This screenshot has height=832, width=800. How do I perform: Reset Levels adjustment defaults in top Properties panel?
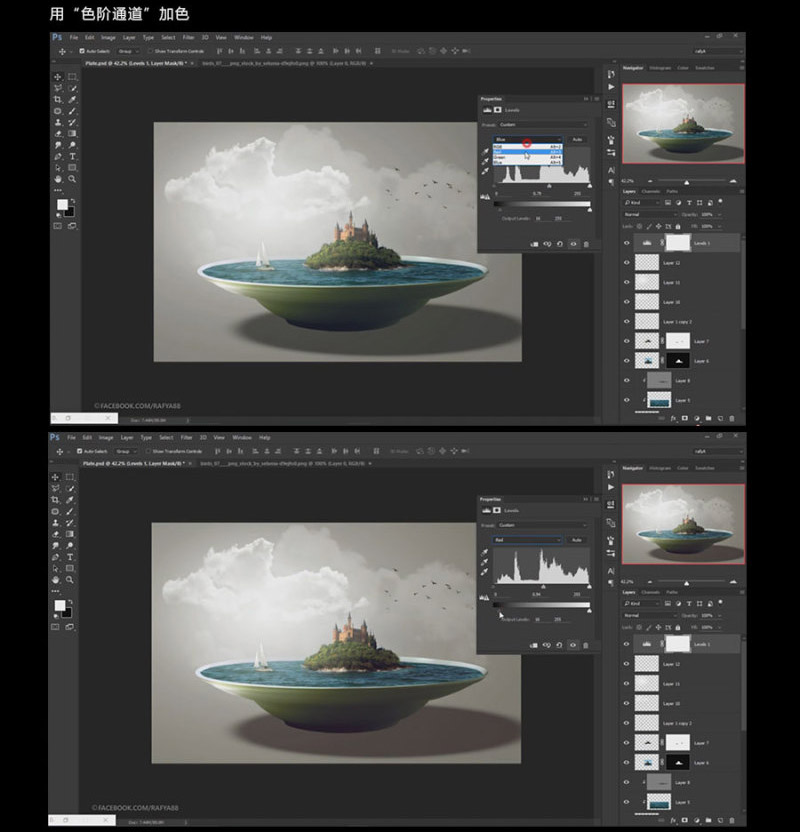coord(560,244)
